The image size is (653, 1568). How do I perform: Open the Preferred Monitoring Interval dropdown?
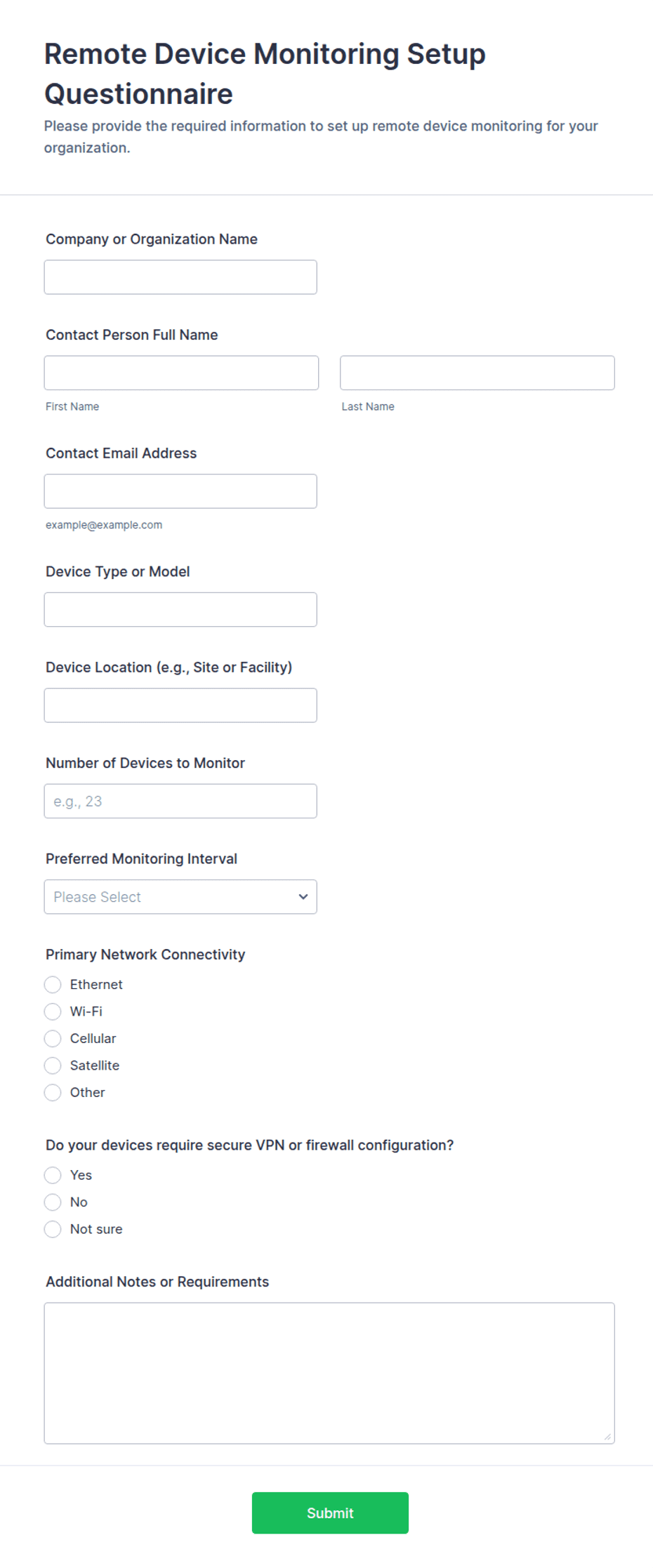pos(180,897)
